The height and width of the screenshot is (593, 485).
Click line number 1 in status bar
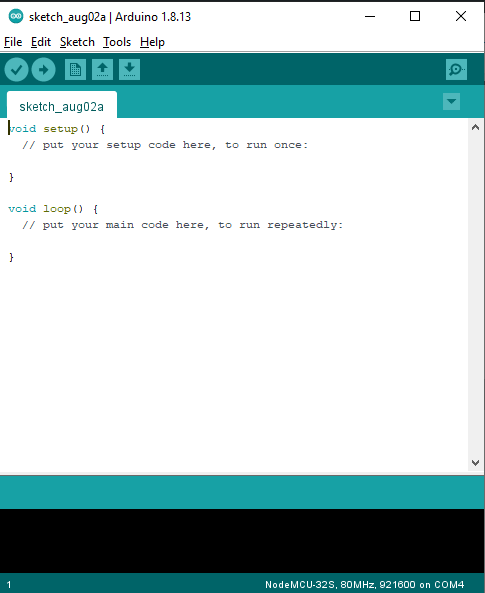point(9,585)
